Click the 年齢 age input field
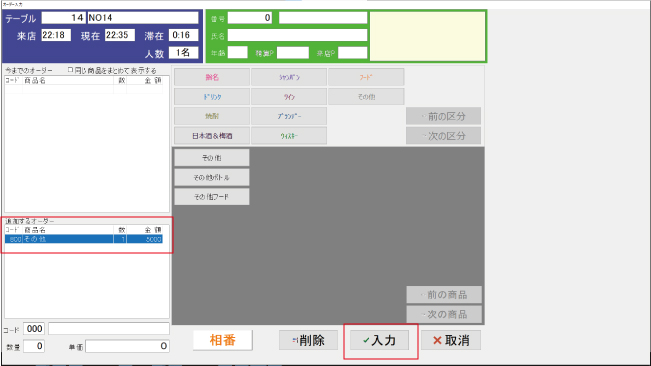The image size is (651, 366). click(237, 53)
